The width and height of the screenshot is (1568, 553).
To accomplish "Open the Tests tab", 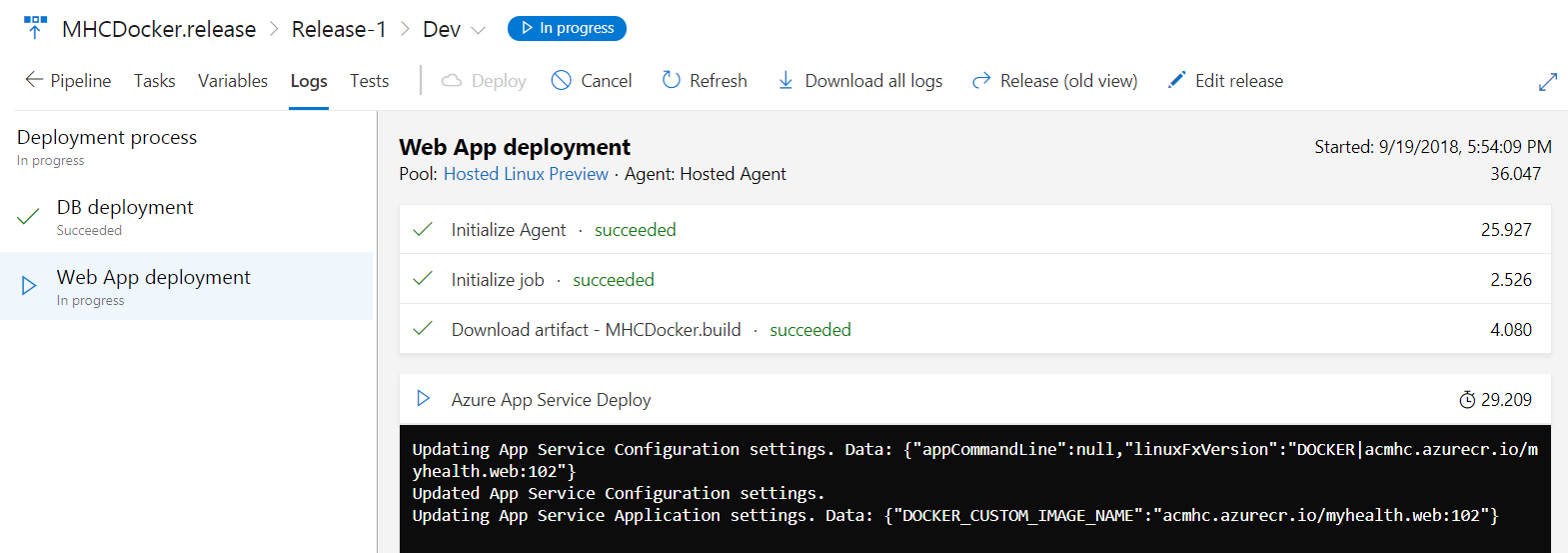I will coord(370,81).
